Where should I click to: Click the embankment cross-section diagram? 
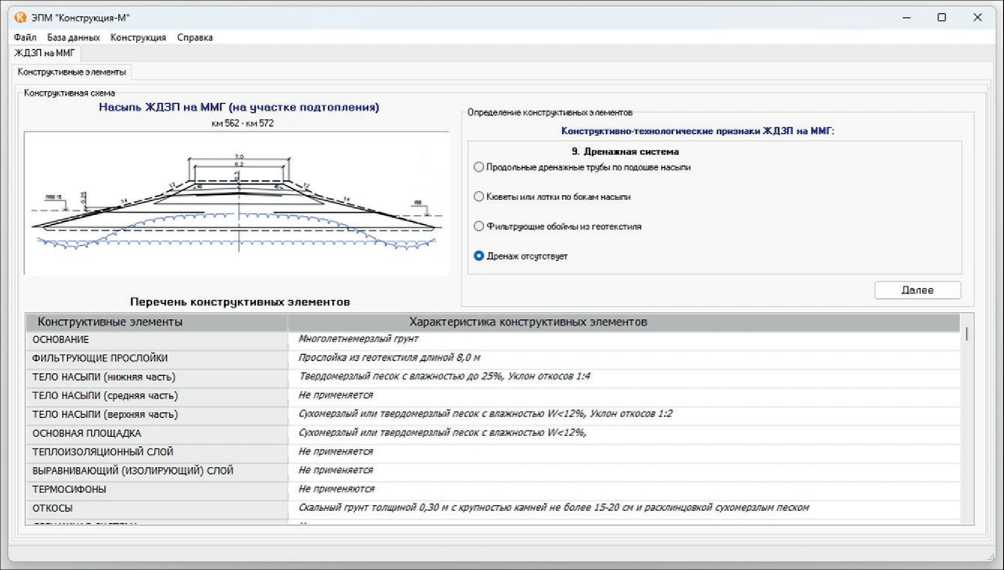tap(237, 204)
